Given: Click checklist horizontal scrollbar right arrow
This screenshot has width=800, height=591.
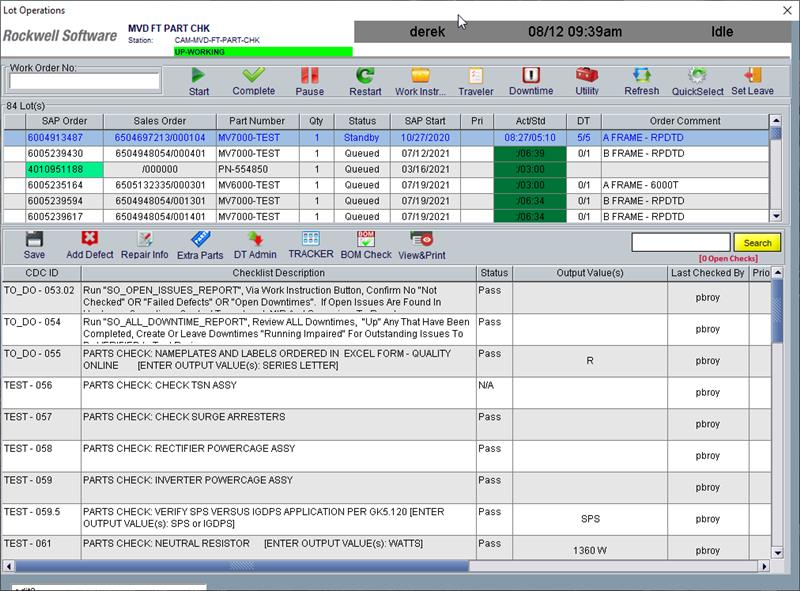Looking at the screenshot, I should (764, 566).
